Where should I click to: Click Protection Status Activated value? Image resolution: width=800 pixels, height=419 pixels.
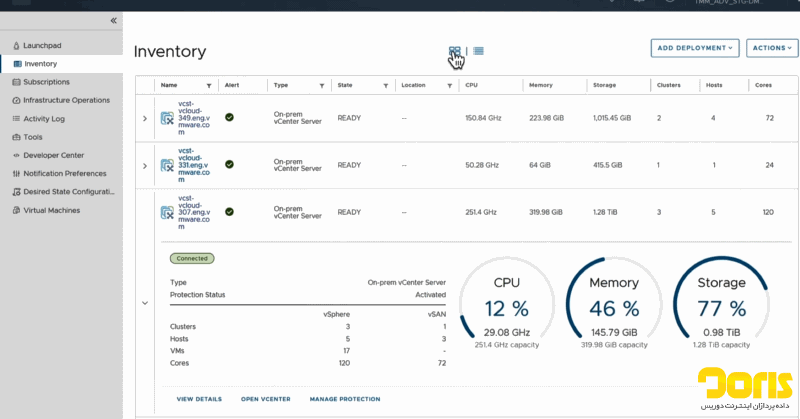point(431,295)
